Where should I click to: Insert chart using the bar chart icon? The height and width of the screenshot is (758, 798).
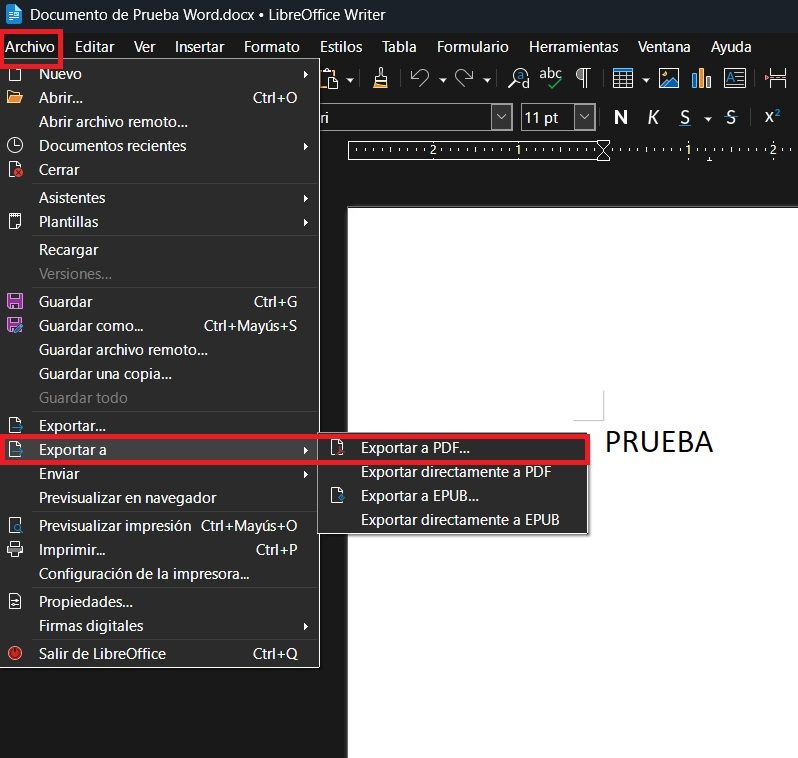click(x=701, y=78)
